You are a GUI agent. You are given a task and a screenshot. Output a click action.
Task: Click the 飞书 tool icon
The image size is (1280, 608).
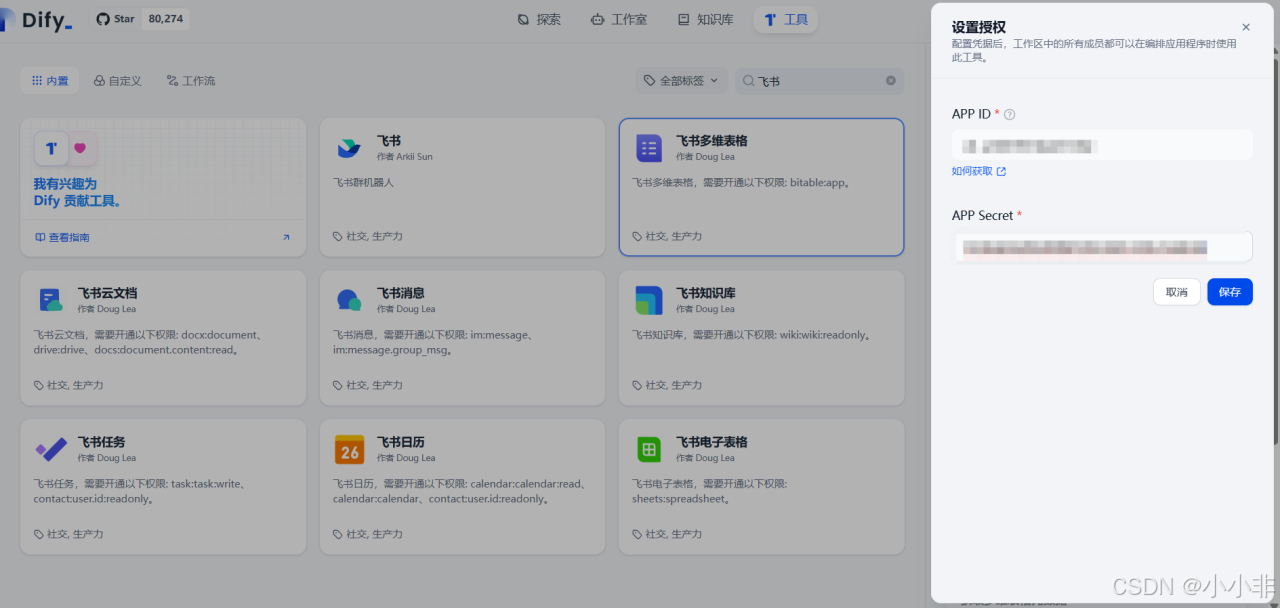[x=349, y=148]
